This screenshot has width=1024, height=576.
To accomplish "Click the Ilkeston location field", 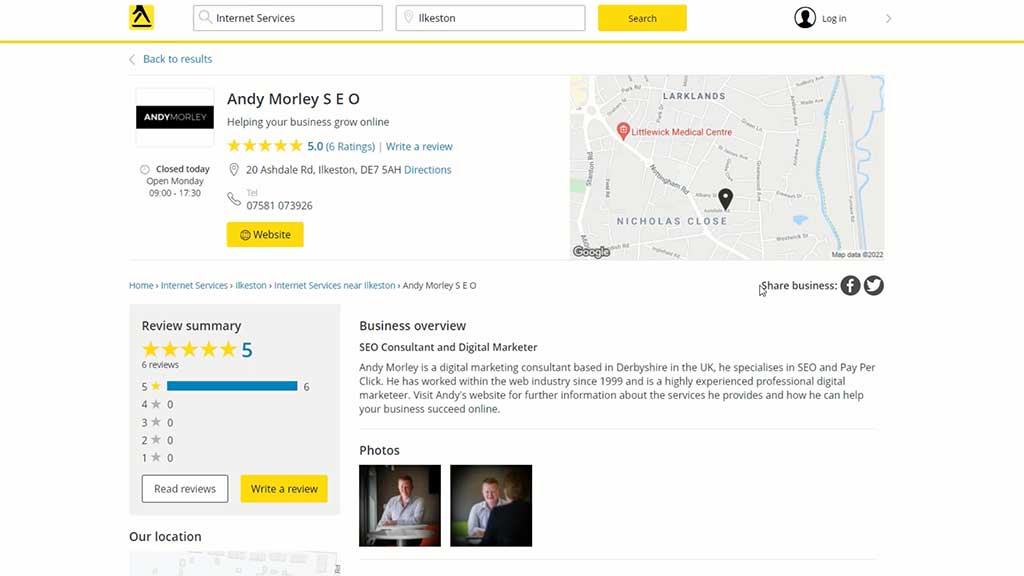I will tap(490, 18).
